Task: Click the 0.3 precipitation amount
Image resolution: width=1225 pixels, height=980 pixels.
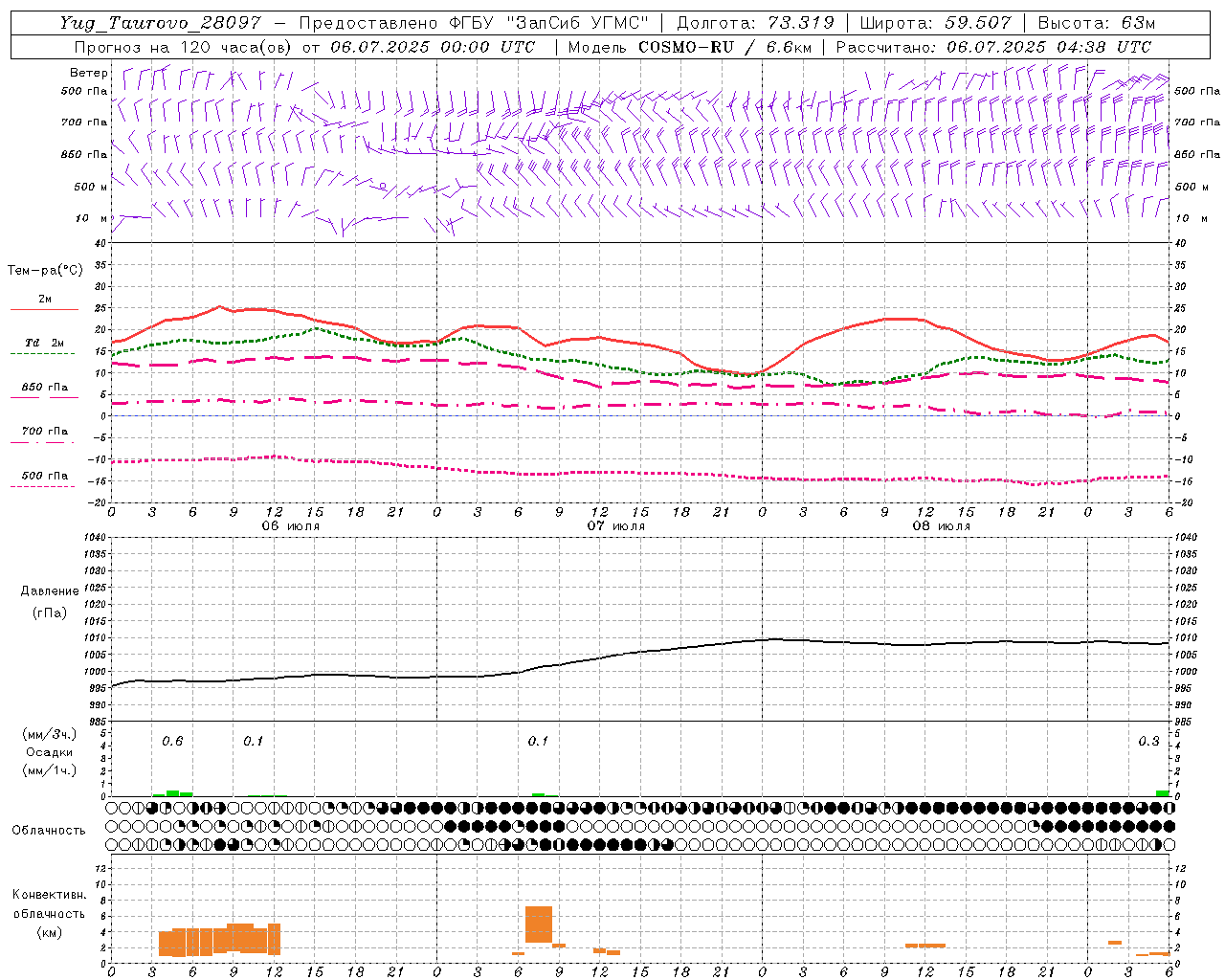Action: click(x=1148, y=741)
